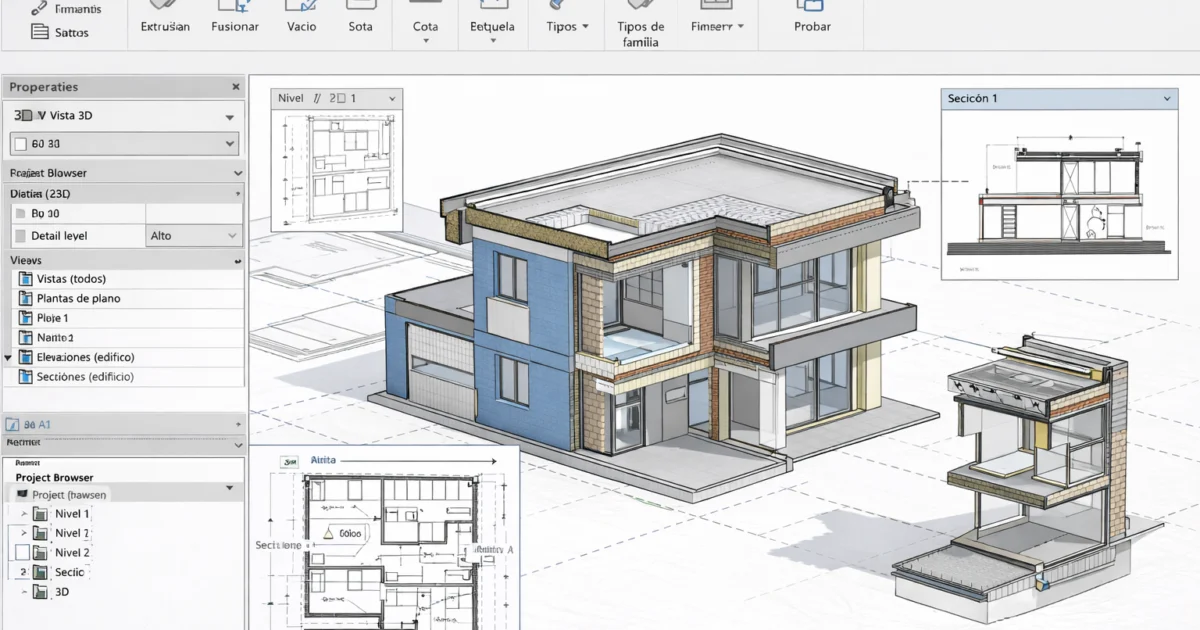Collapse the Elevaciones (edificio) tree item
Image resolution: width=1200 pixels, height=630 pixels.
[10, 356]
